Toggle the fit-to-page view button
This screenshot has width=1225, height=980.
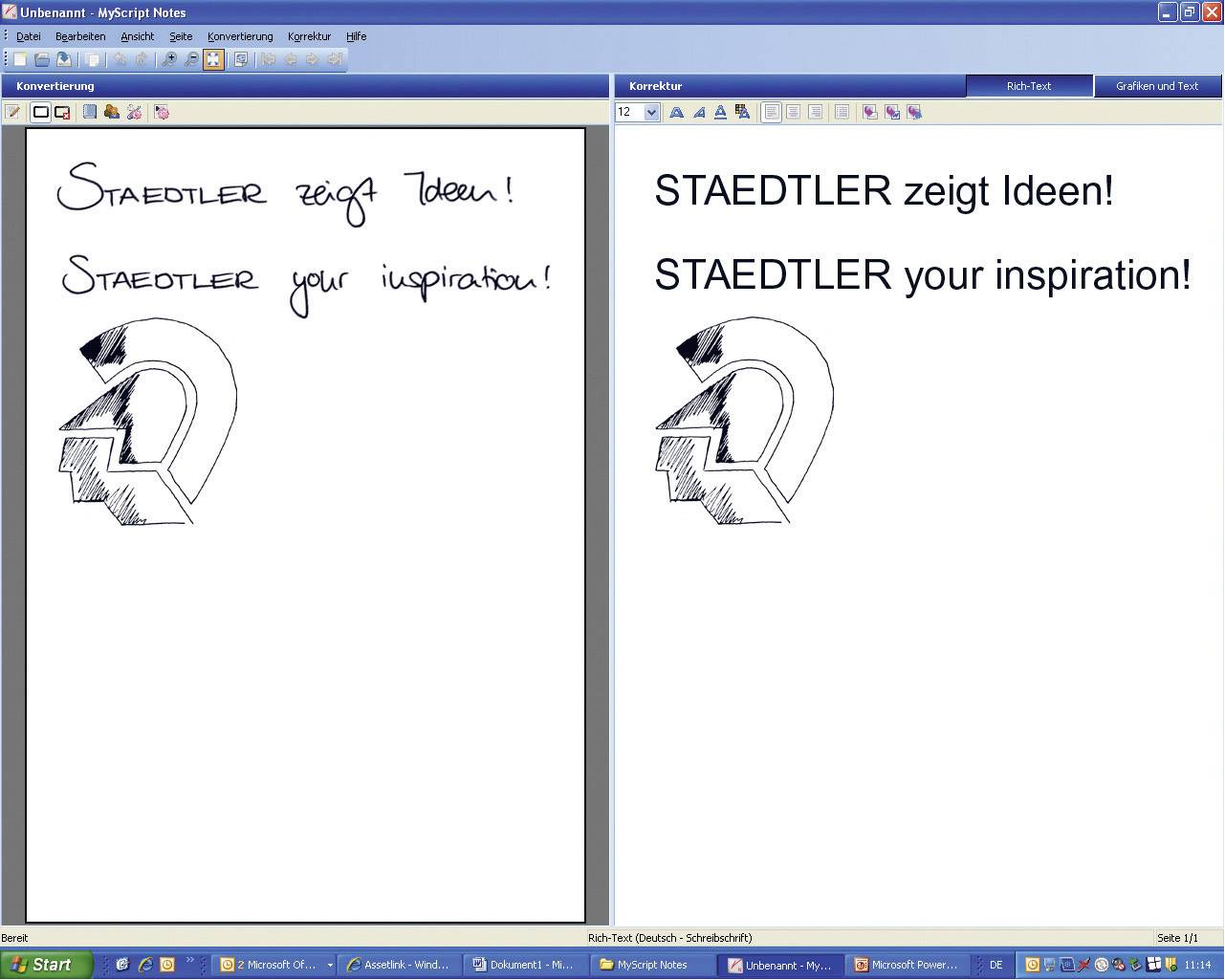[212, 58]
